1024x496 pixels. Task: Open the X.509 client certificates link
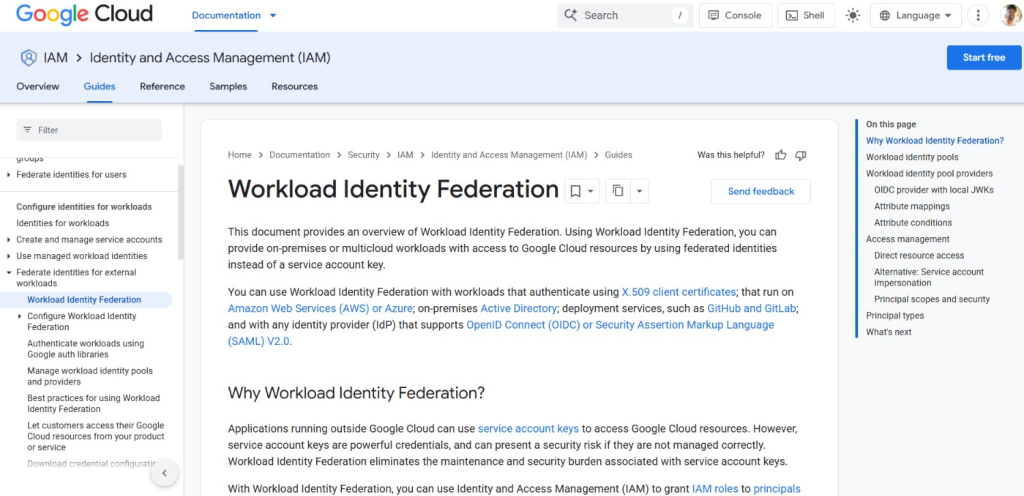[679, 292]
